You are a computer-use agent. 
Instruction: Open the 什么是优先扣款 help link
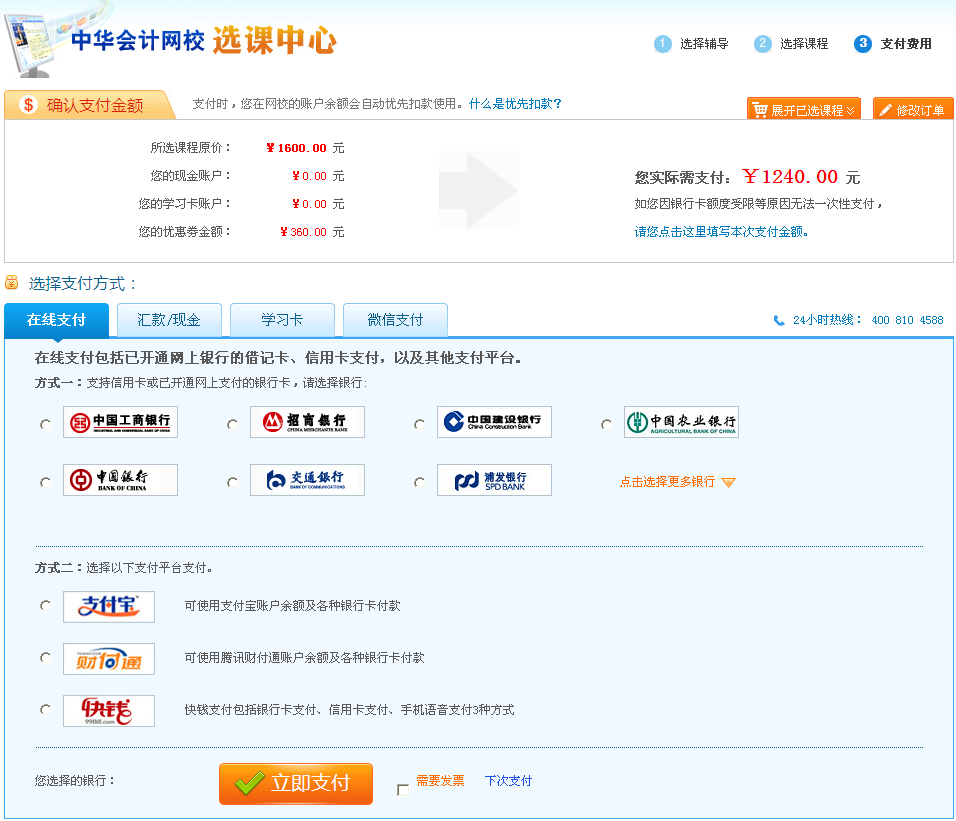tap(515, 104)
